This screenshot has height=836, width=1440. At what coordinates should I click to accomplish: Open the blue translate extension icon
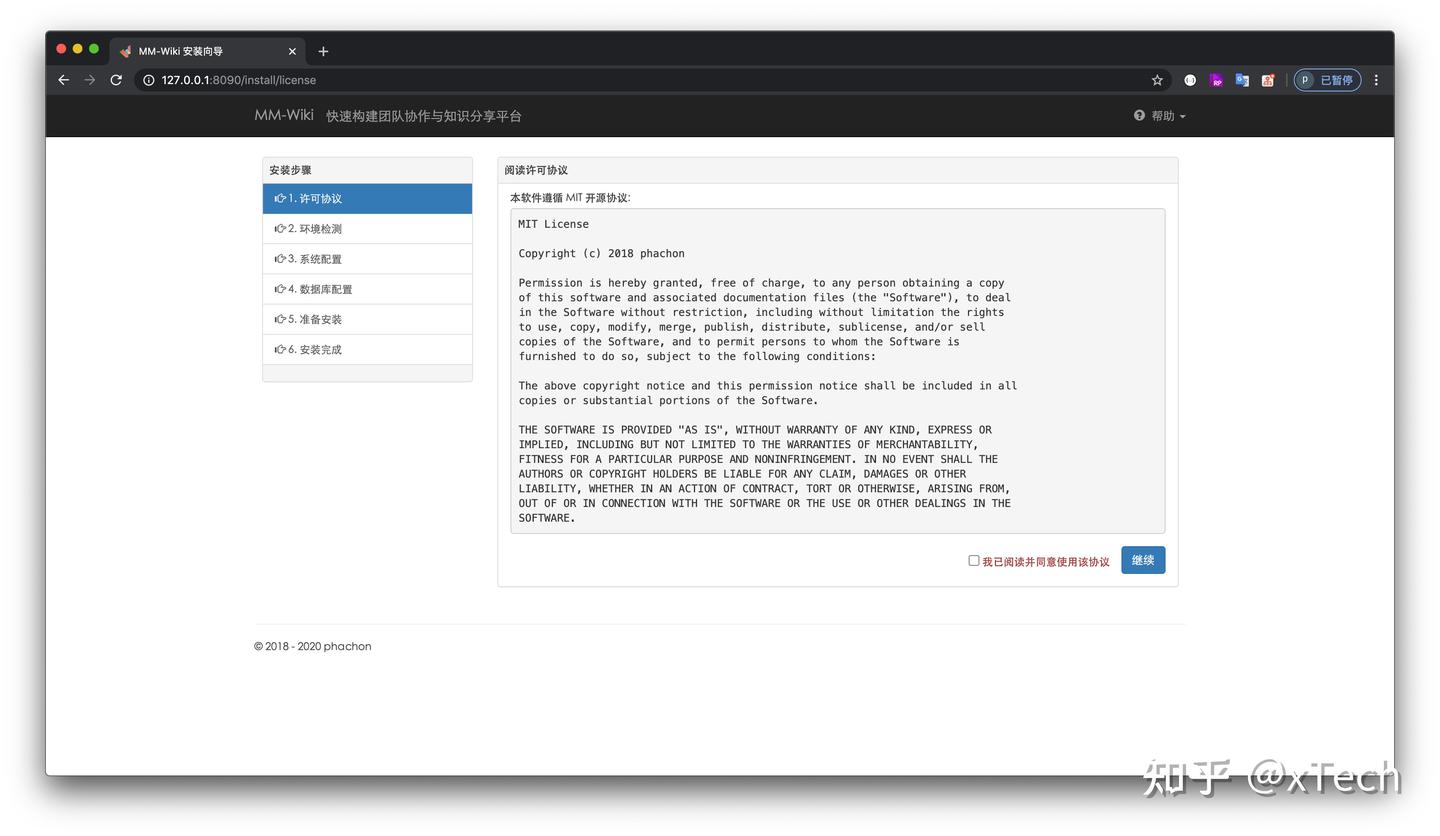[1242, 80]
